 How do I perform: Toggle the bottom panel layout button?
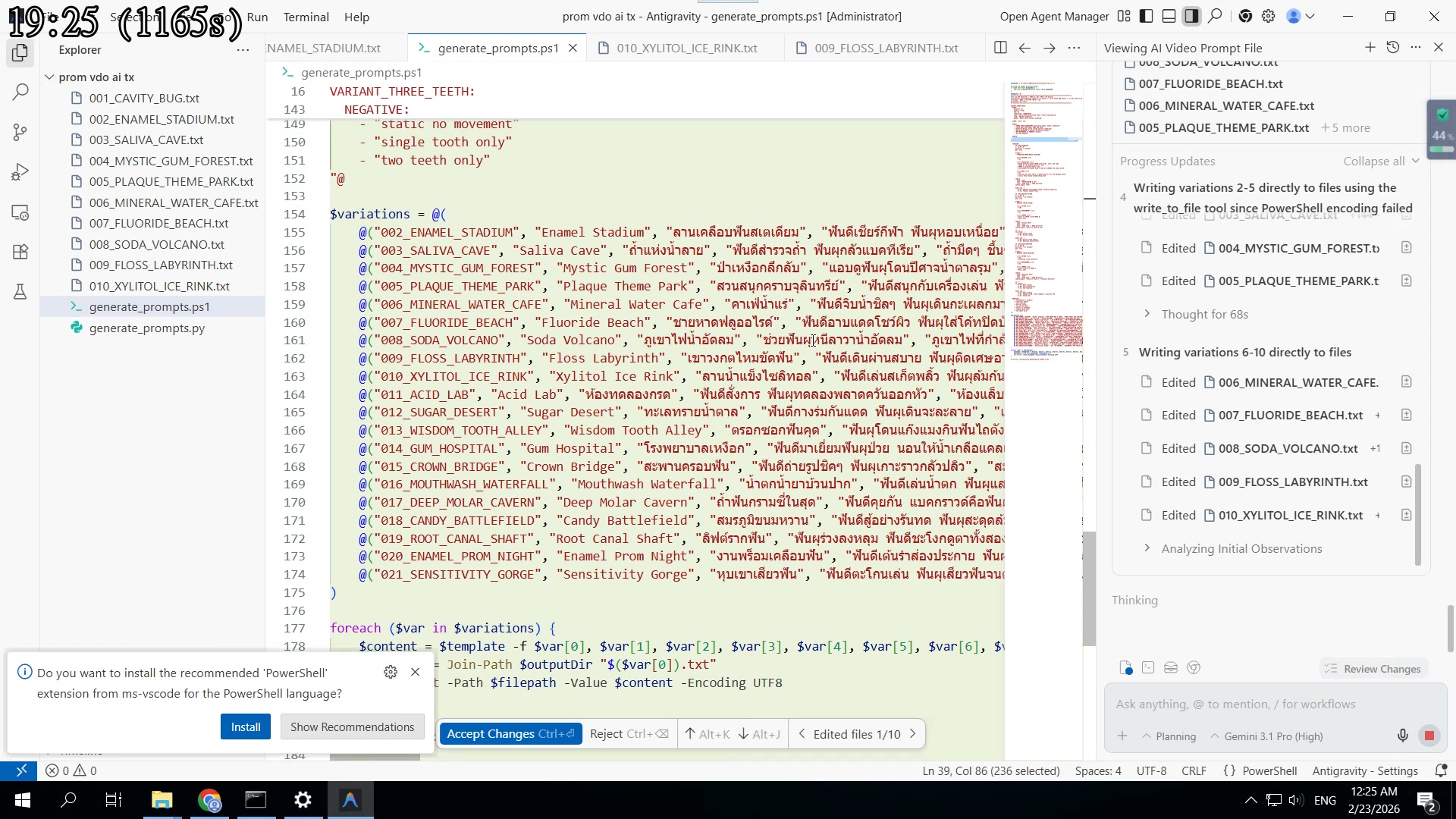[1169, 16]
